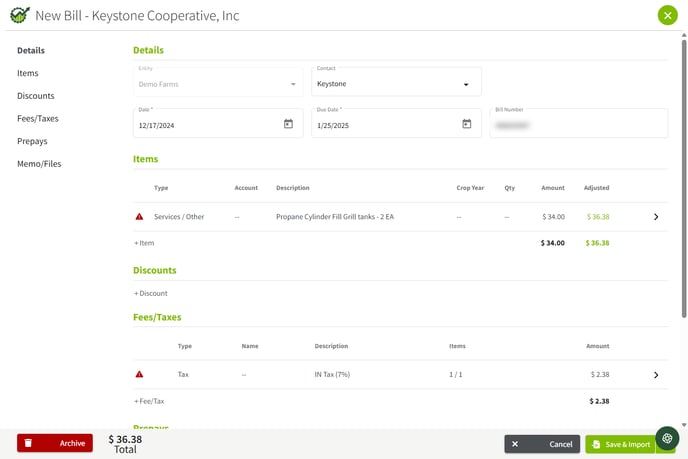Click the $ 36.38 Total in footer
This screenshot has width=688, height=459.
(x=125, y=444)
